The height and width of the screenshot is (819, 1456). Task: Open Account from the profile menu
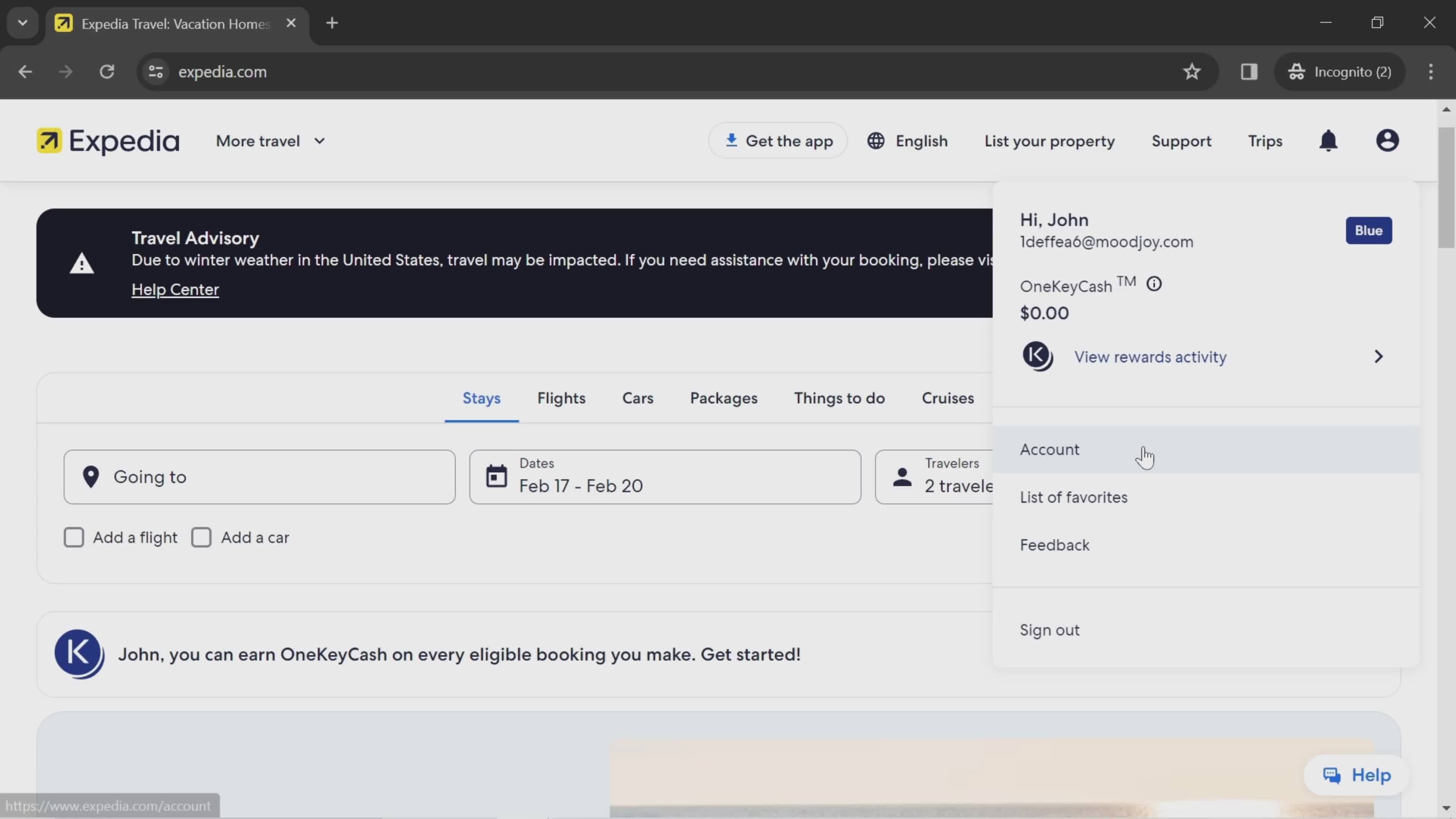pos(1206,450)
